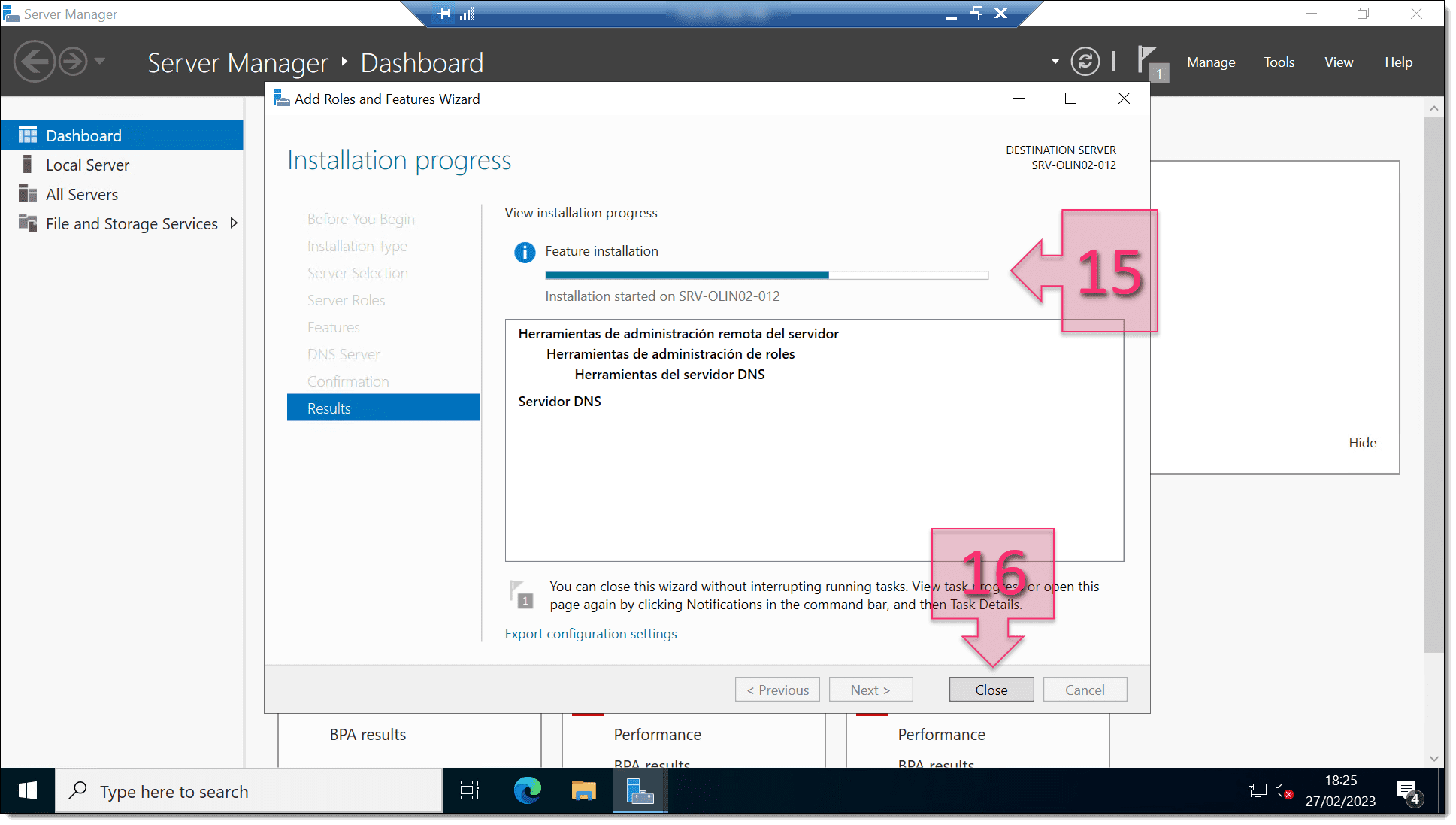Viewport: 1456px width, 825px height.
Task: Expand DNS Server step in wizard
Action: pos(344,353)
